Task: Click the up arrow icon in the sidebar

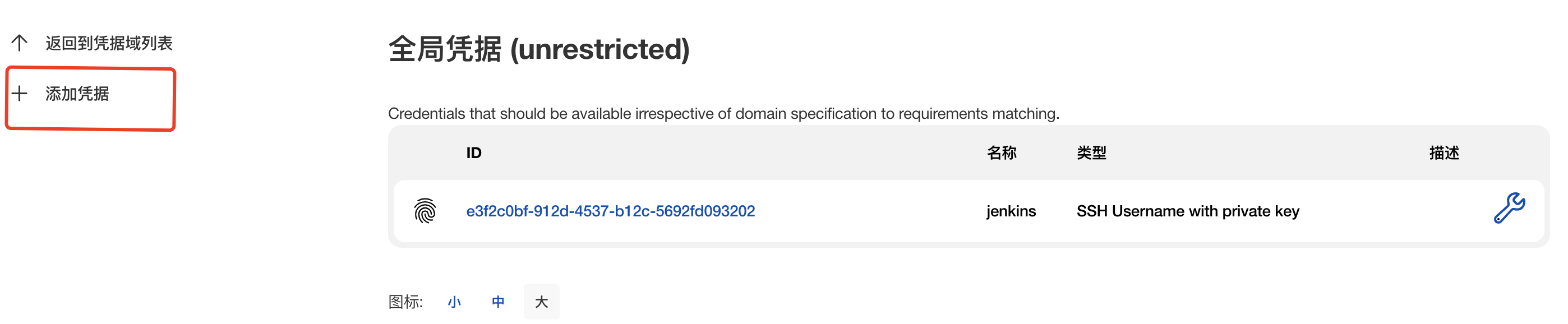Action: click(20, 43)
